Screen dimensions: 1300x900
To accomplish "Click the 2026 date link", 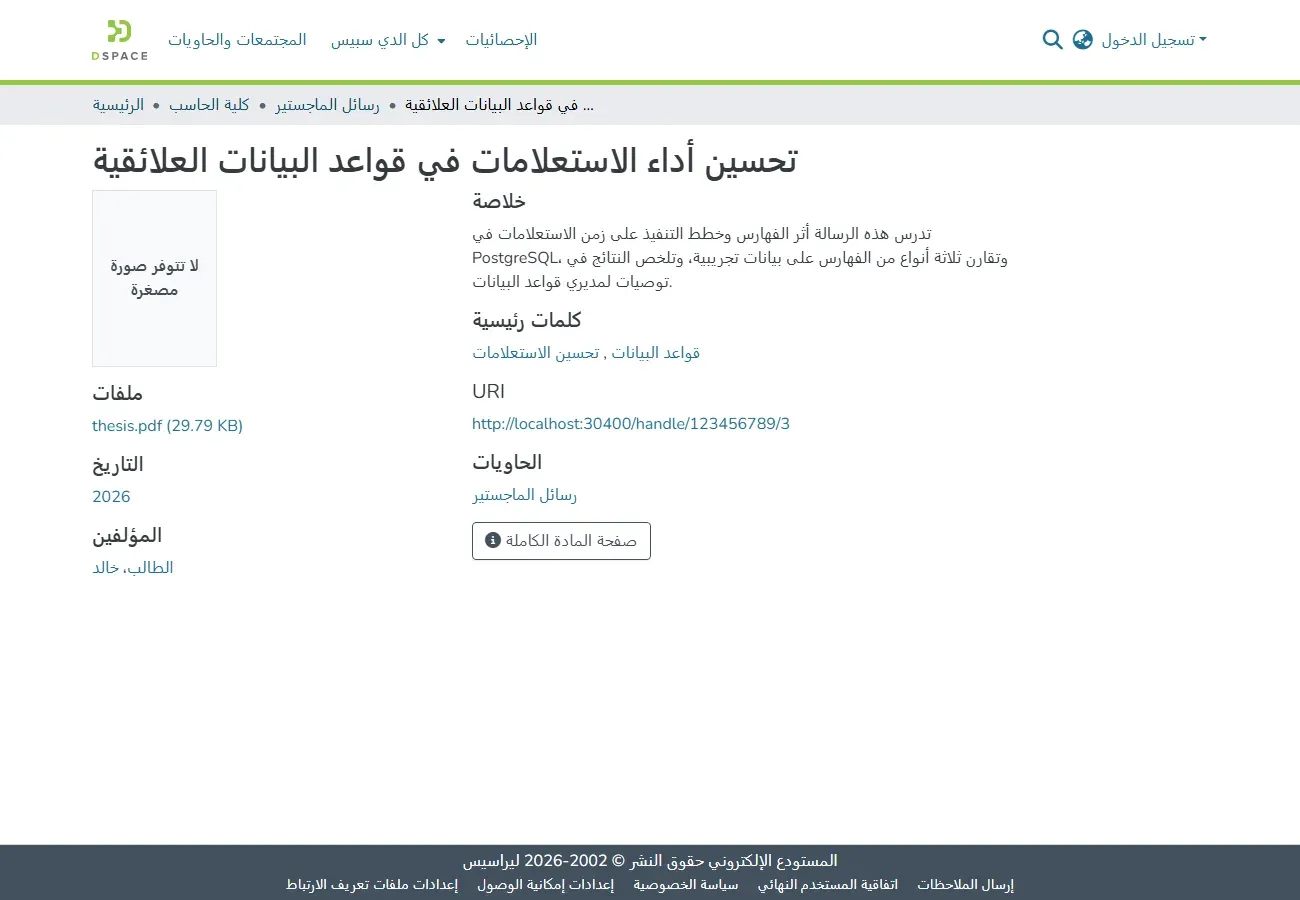I will (x=111, y=497).
